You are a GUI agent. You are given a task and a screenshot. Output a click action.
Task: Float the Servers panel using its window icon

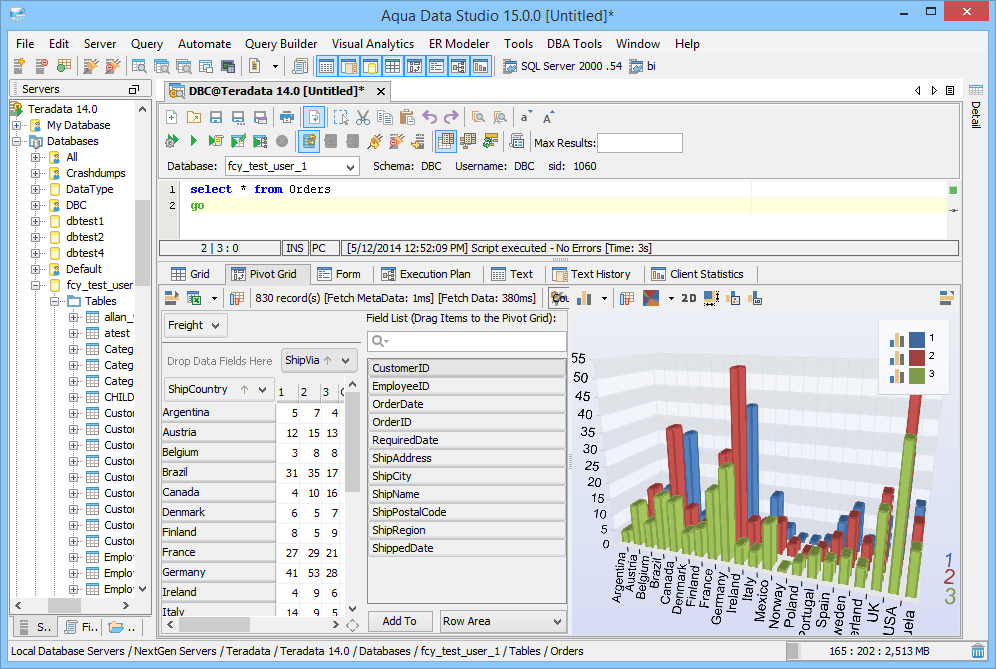click(133, 90)
